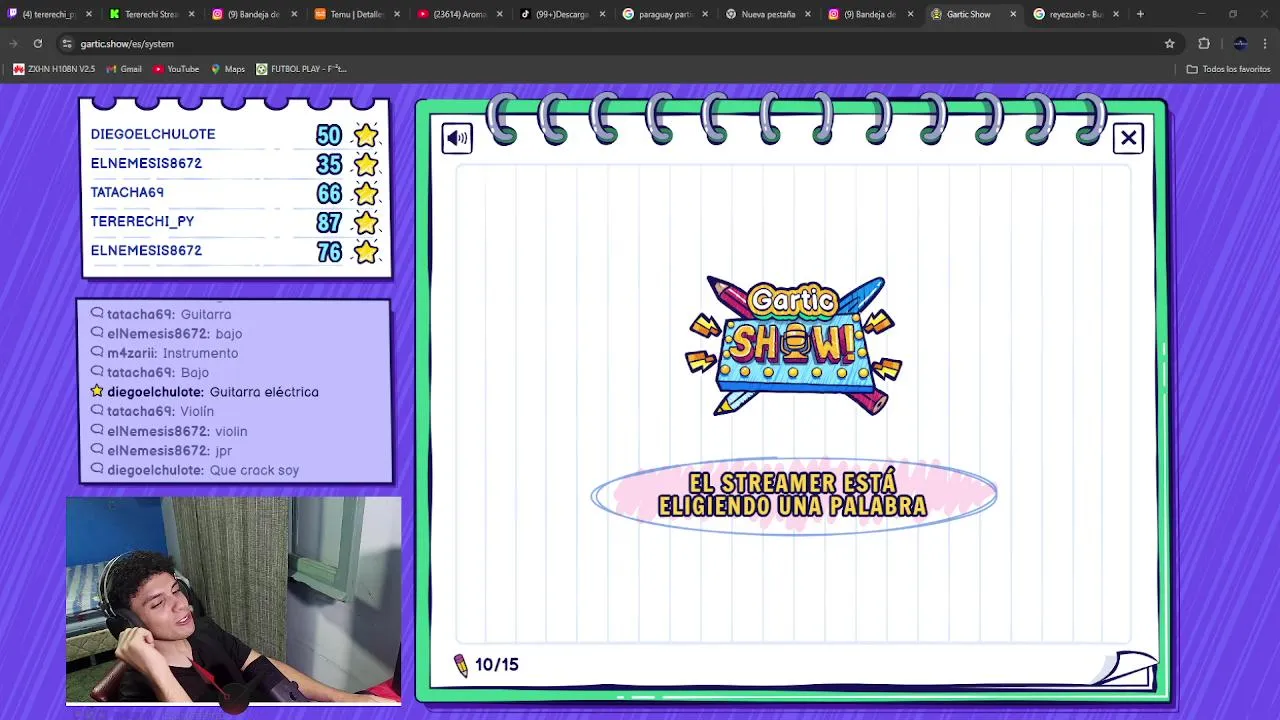Open a new browser tab
1280x720 pixels.
tap(1140, 14)
